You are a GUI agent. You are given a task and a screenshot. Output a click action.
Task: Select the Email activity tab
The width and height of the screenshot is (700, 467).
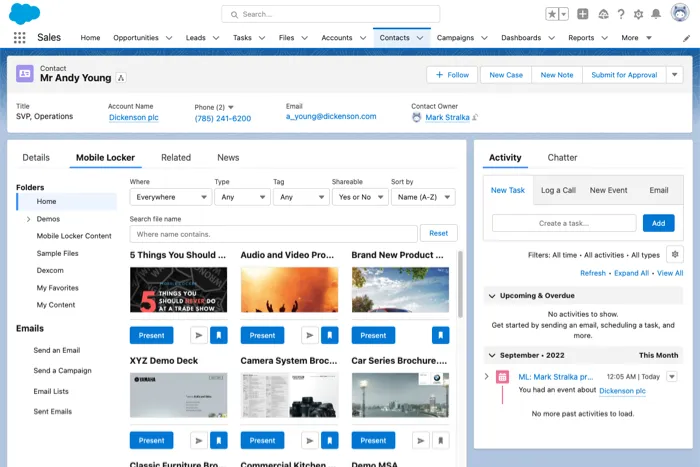pos(658,190)
